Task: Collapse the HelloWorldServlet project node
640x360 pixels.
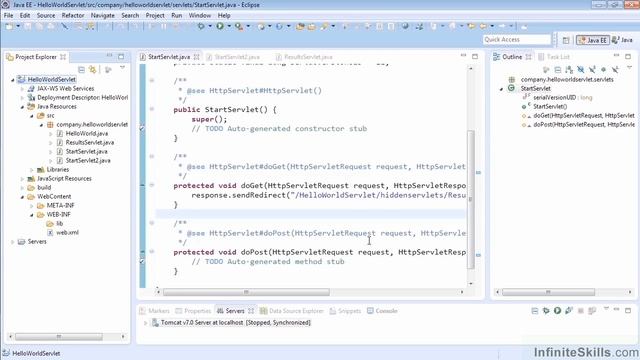Action: 13,80
